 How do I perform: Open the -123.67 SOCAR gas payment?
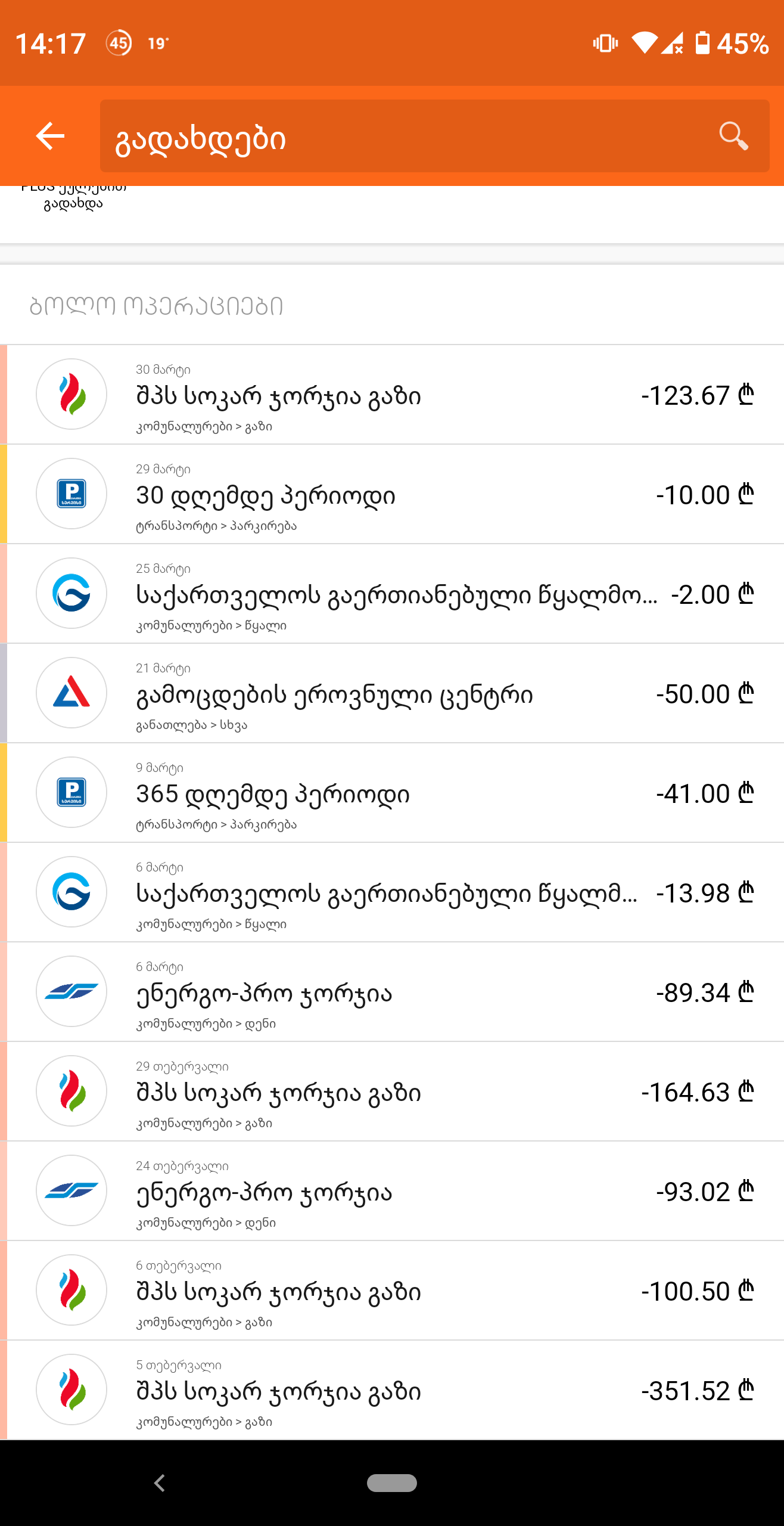417,395
